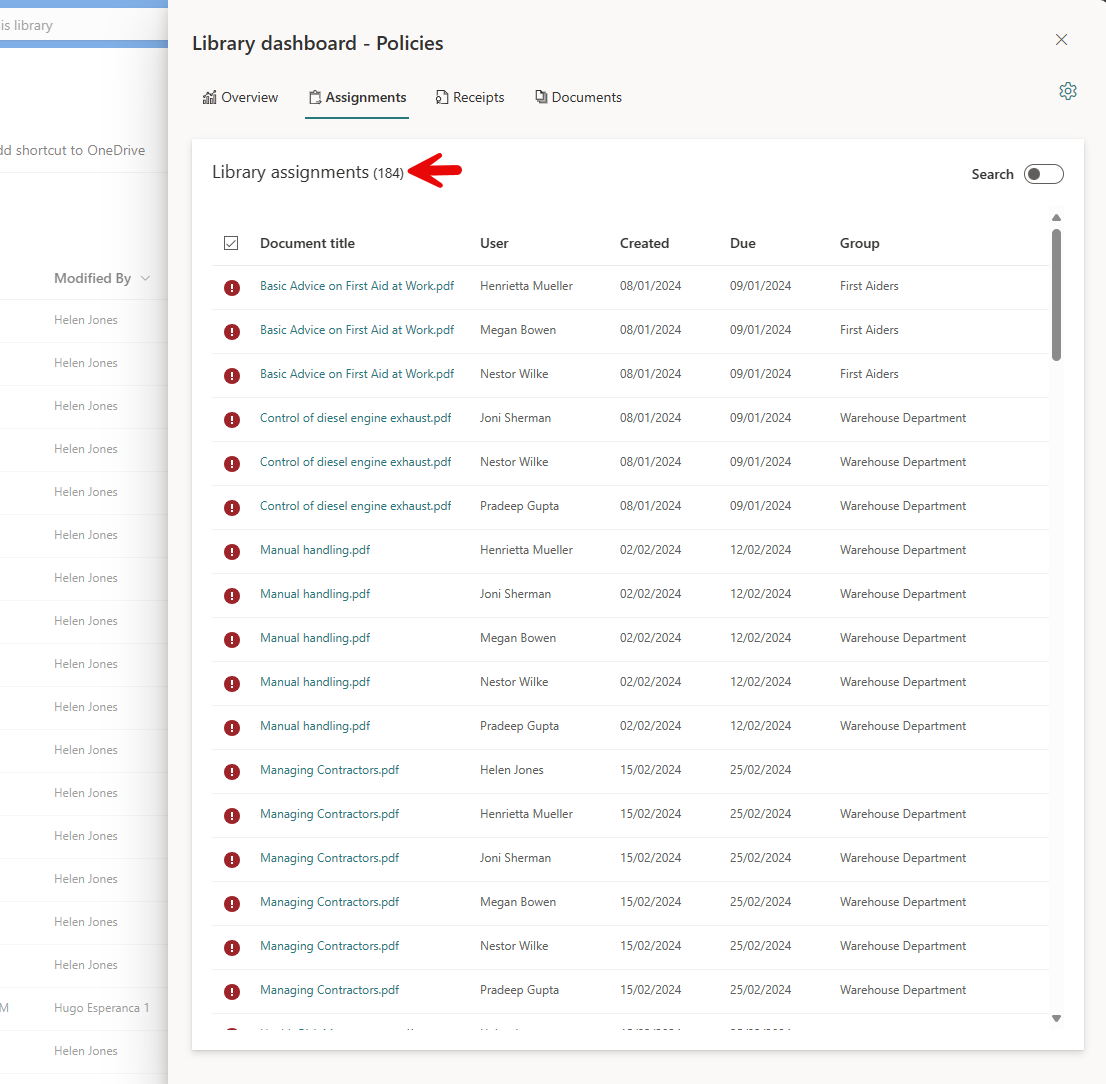Click overdue icon for Nestor Wilke's diesel exhaust assignment

click(231, 463)
